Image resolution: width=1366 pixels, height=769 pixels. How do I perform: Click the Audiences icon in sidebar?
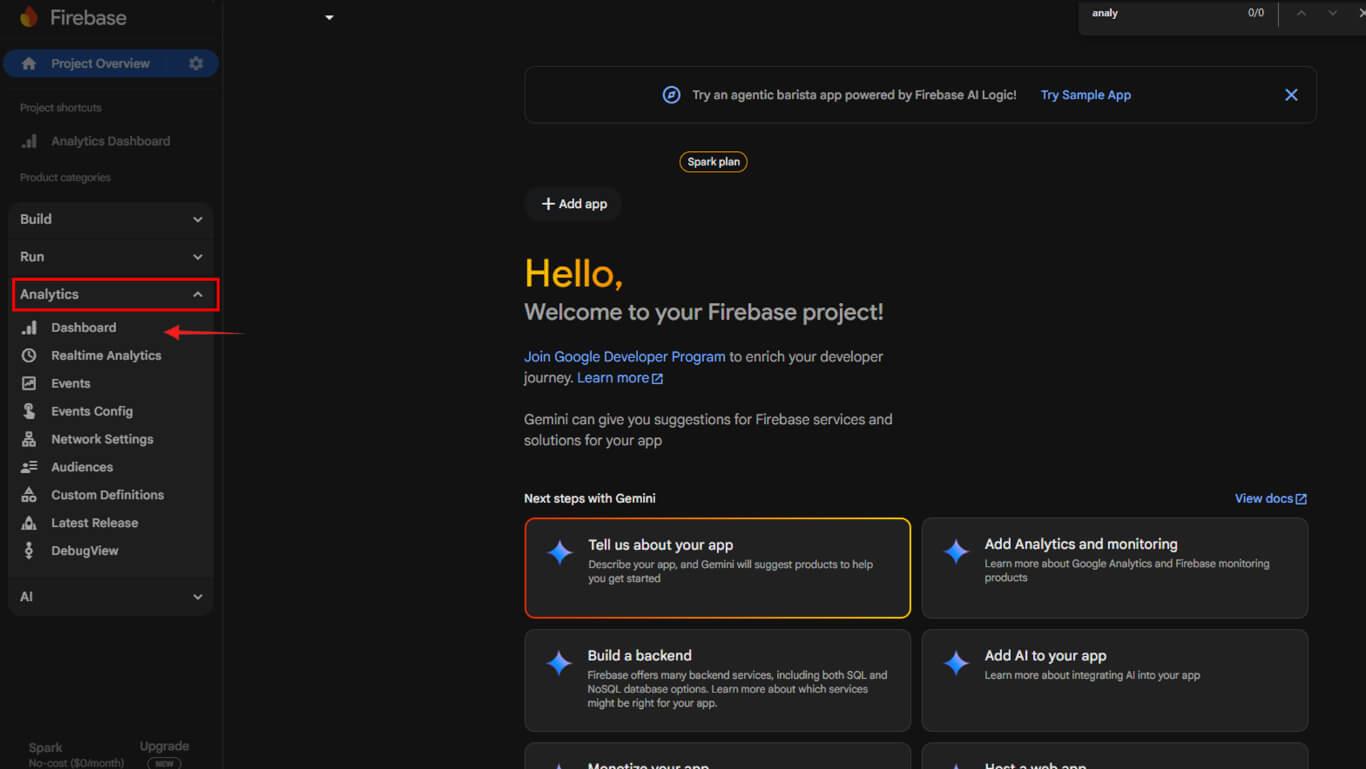[29, 467]
